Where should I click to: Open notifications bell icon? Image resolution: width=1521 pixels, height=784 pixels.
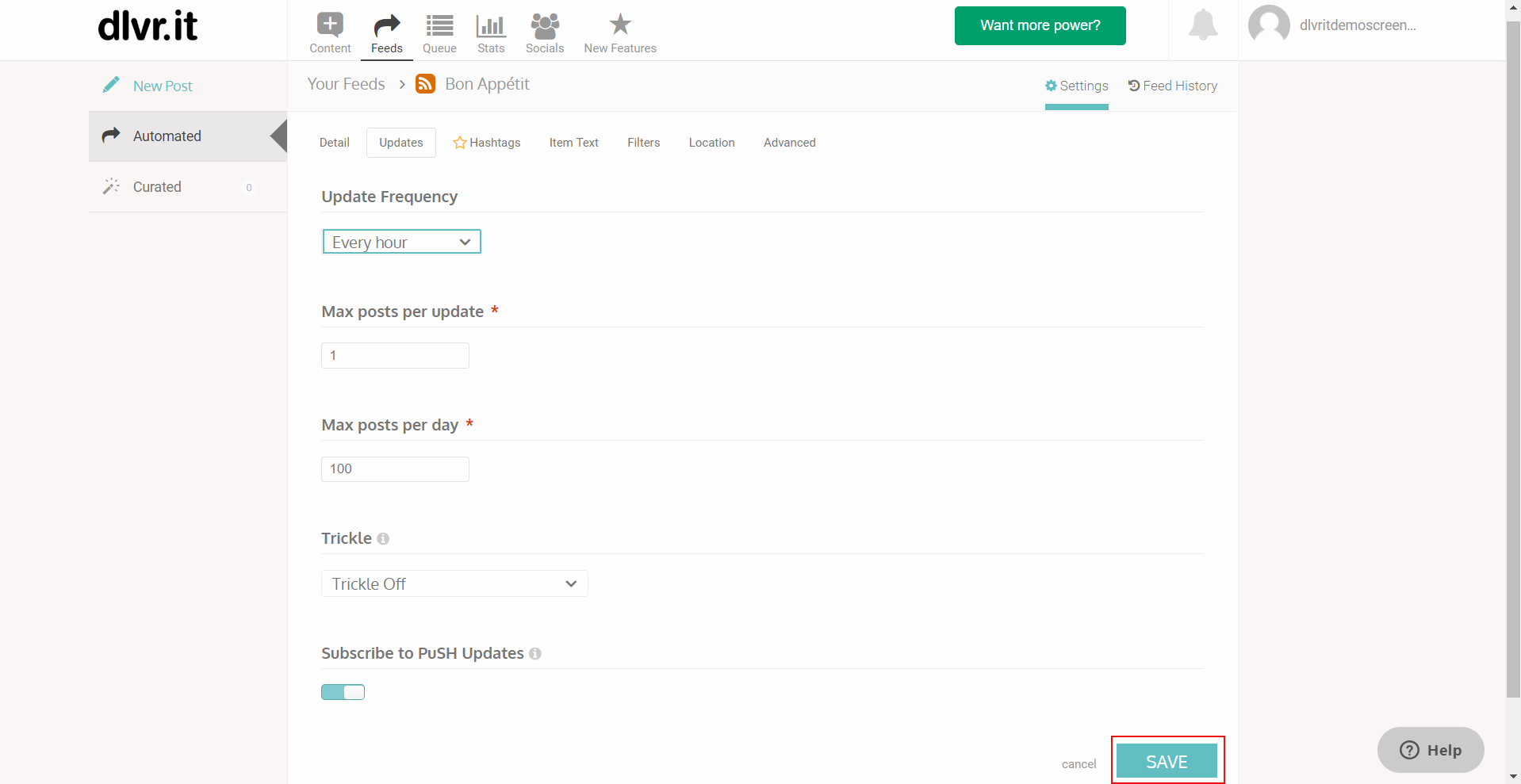tap(1203, 25)
